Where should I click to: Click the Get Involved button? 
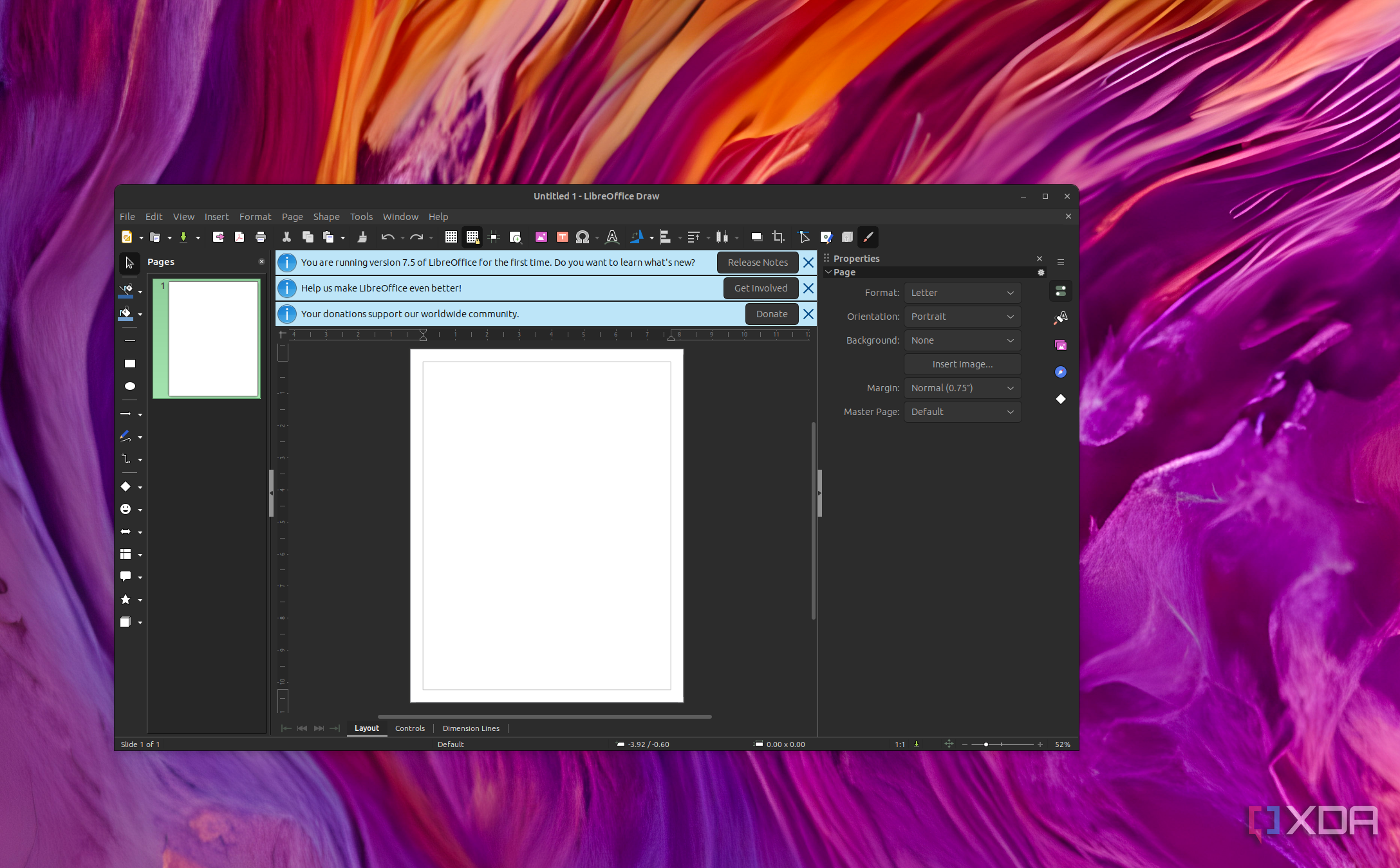click(761, 288)
